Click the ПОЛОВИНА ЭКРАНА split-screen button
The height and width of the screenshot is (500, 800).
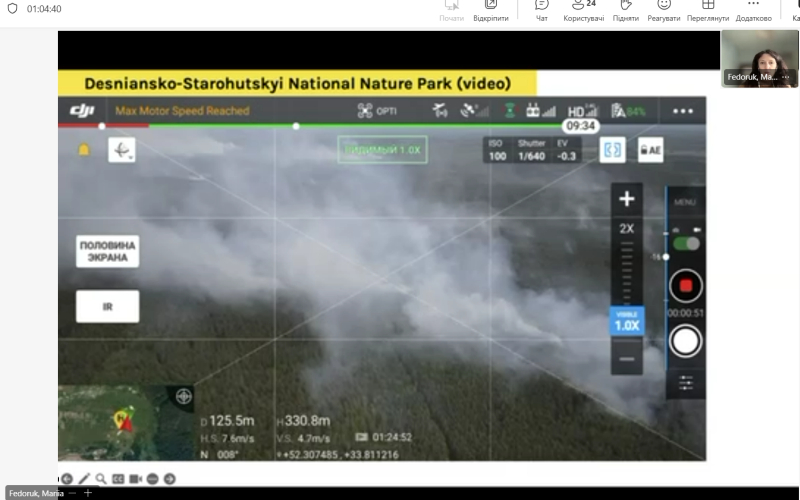coord(107,251)
